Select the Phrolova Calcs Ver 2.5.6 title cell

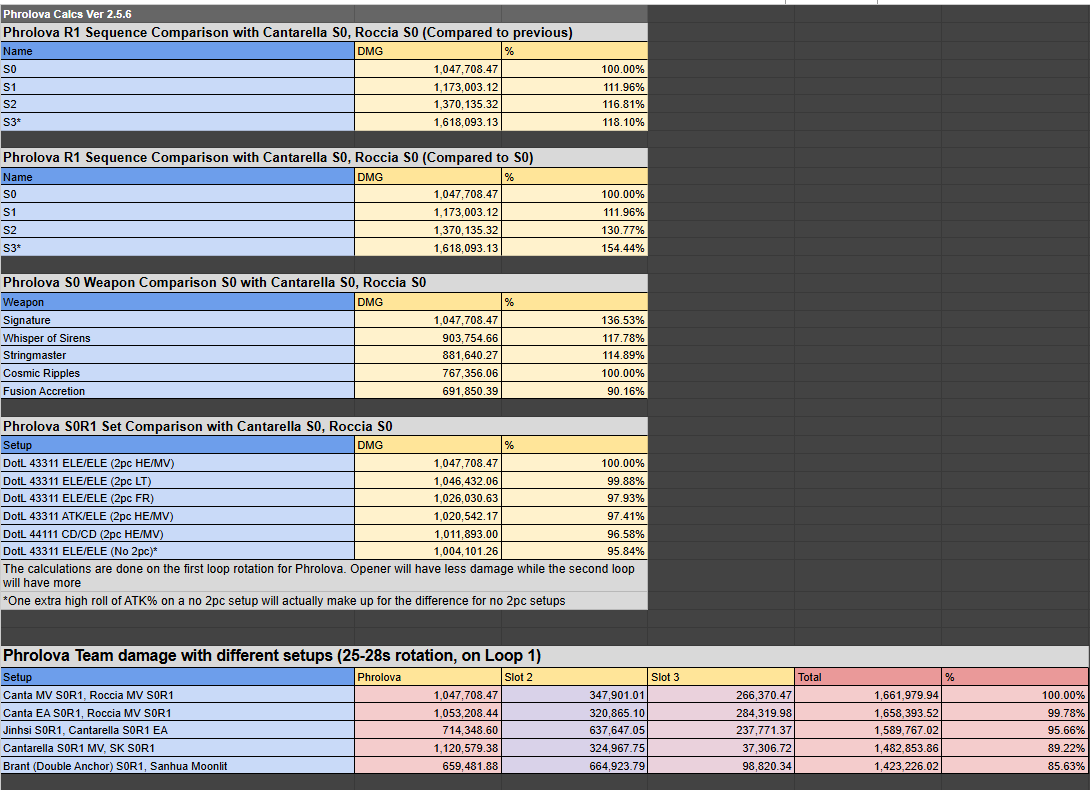point(177,14)
